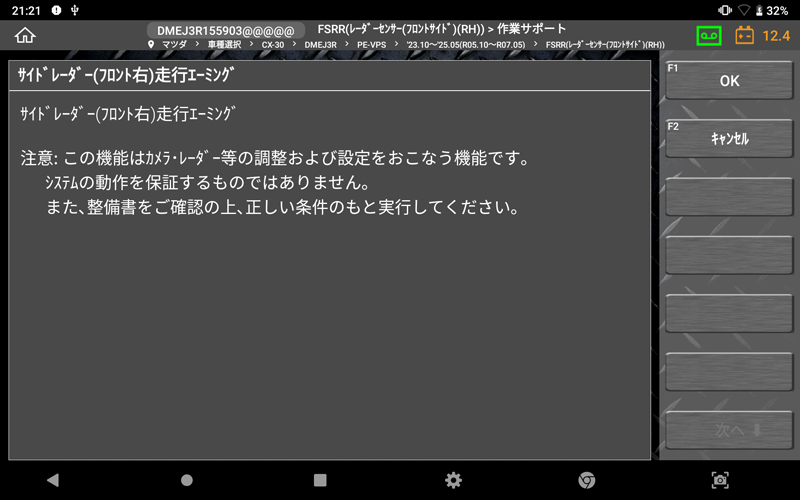Open recent apps with square button

pyautogui.click(x=320, y=480)
